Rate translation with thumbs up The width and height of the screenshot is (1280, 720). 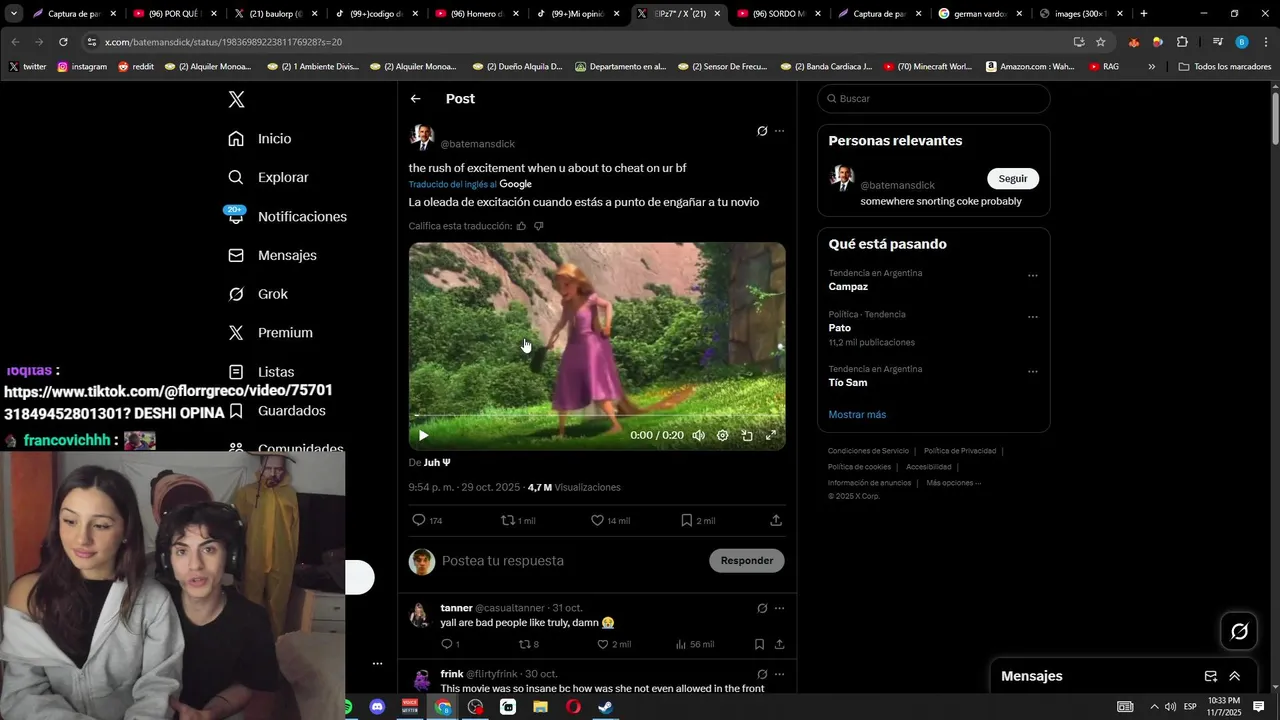pyautogui.click(x=521, y=226)
